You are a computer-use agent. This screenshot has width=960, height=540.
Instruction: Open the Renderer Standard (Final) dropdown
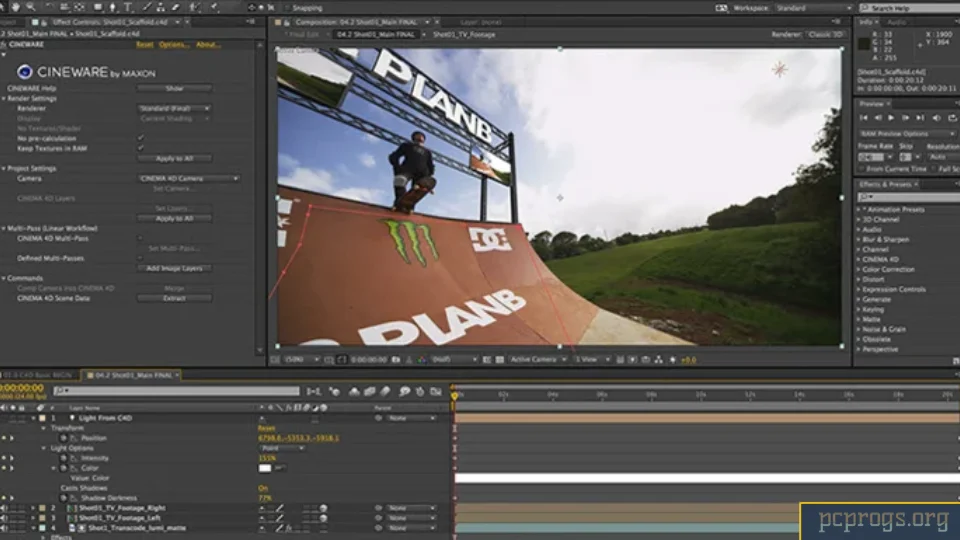click(x=174, y=108)
